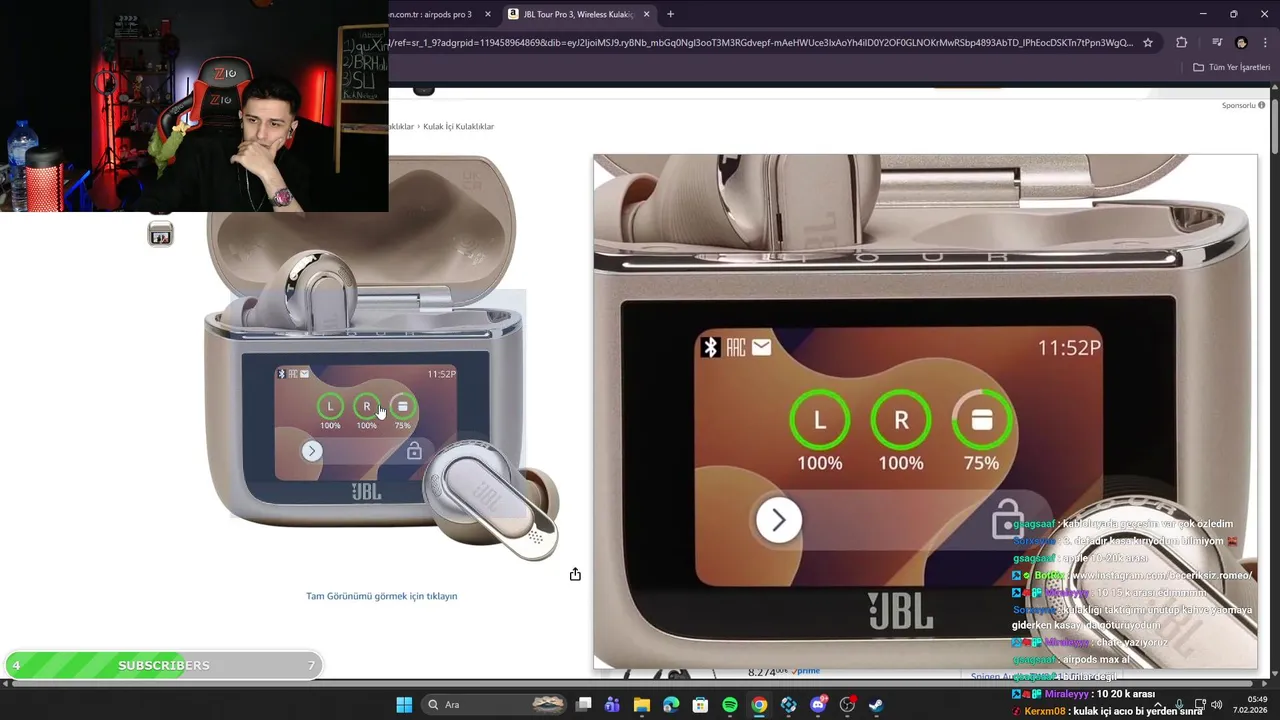The width and height of the screenshot is (1280, 720).
Task: Open the Chrome three-dot menu
Action: tap(1264, 43)
